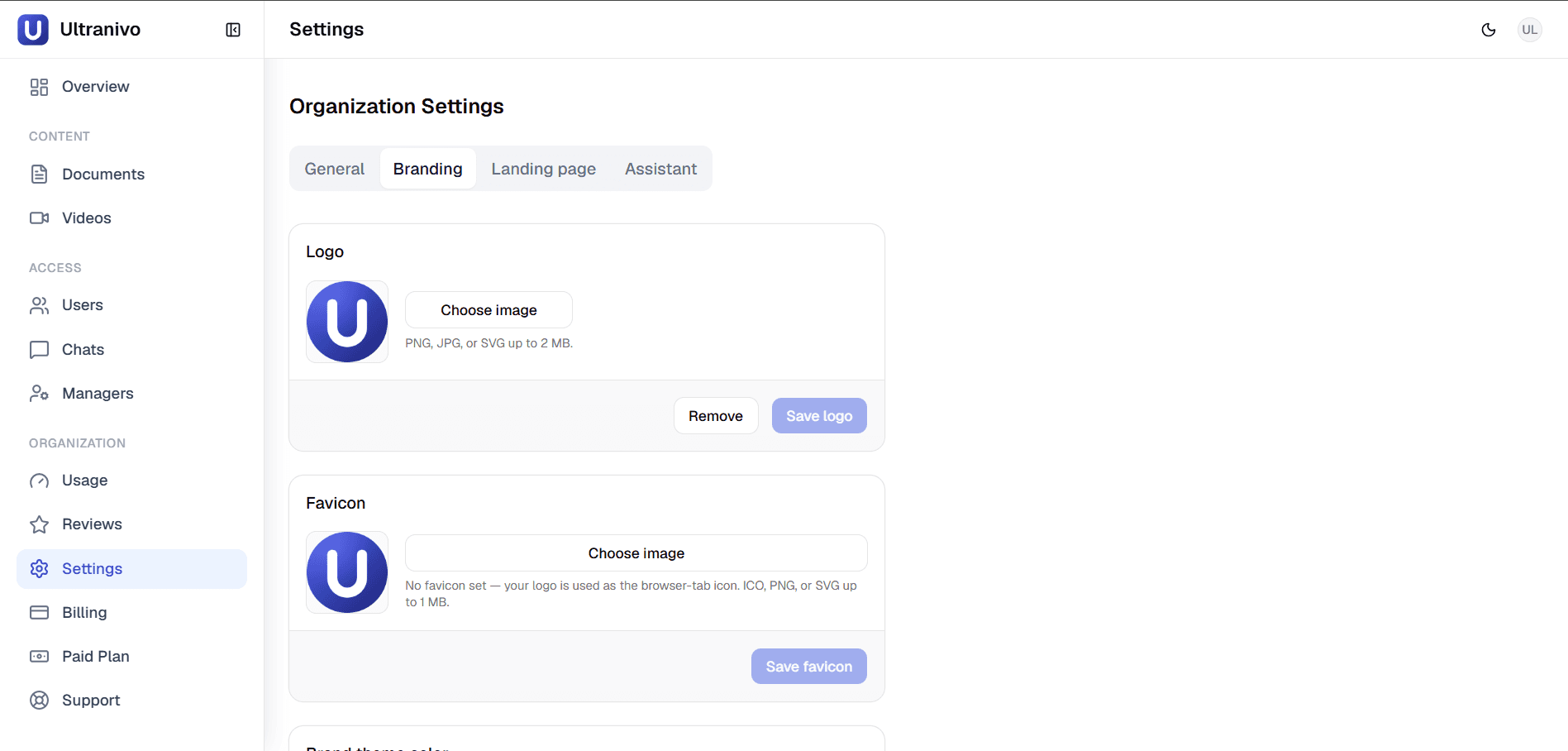Image resolution: width=1568 pixels, height=751 pixels.
Task: Open the Usage gauge icon
Action: 39,481
